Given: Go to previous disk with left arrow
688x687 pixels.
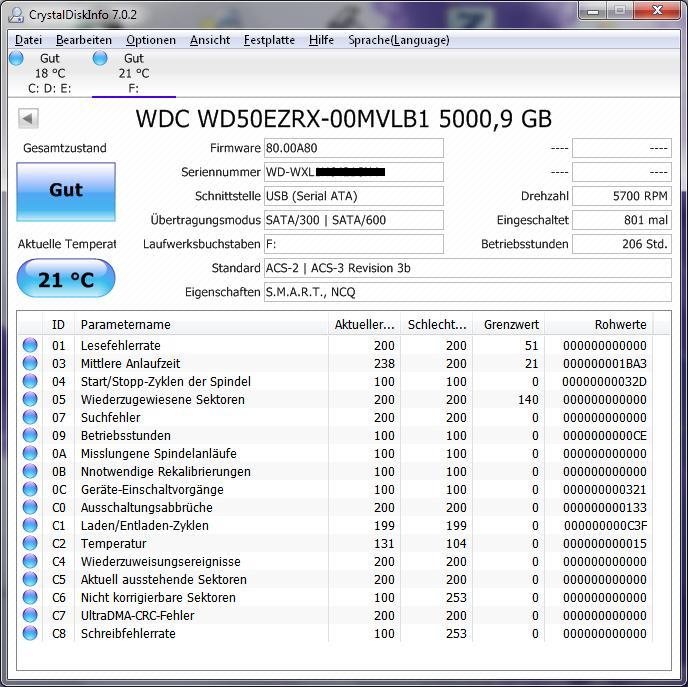Looking at the screenshot, I should click(x=29, y=118).
